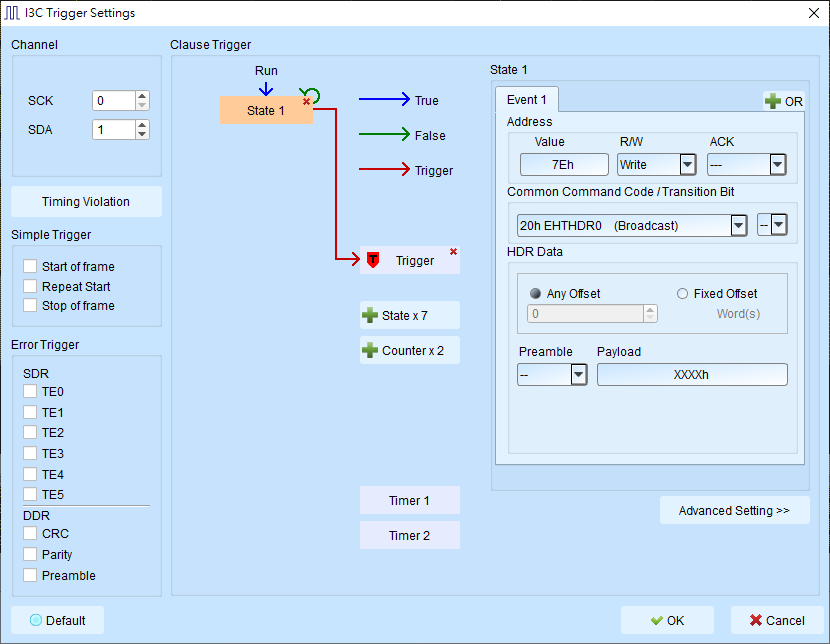Check the DDR CRC error trigger
The height and width of the screenshot is (644, 830).
(30, 533)
